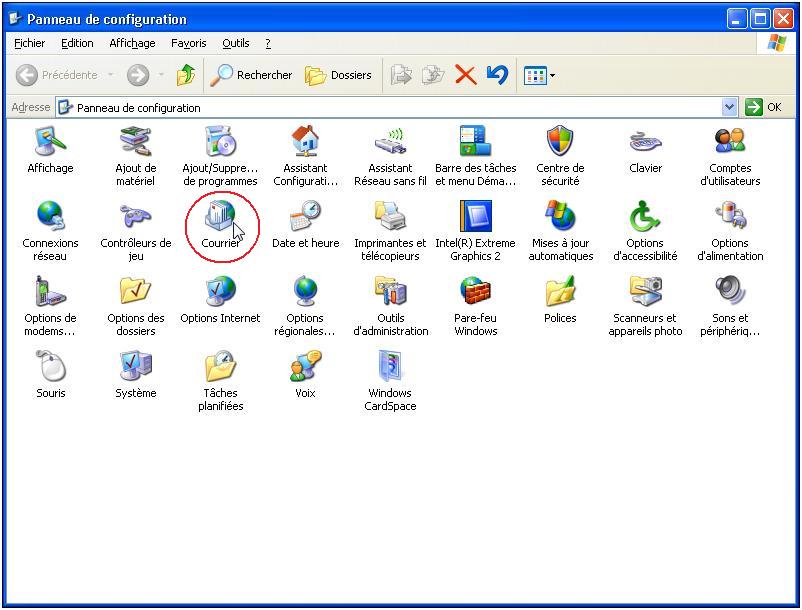Select Imprimantes et télécopieurs icon
802x610 pixels.
pos(390,216)
